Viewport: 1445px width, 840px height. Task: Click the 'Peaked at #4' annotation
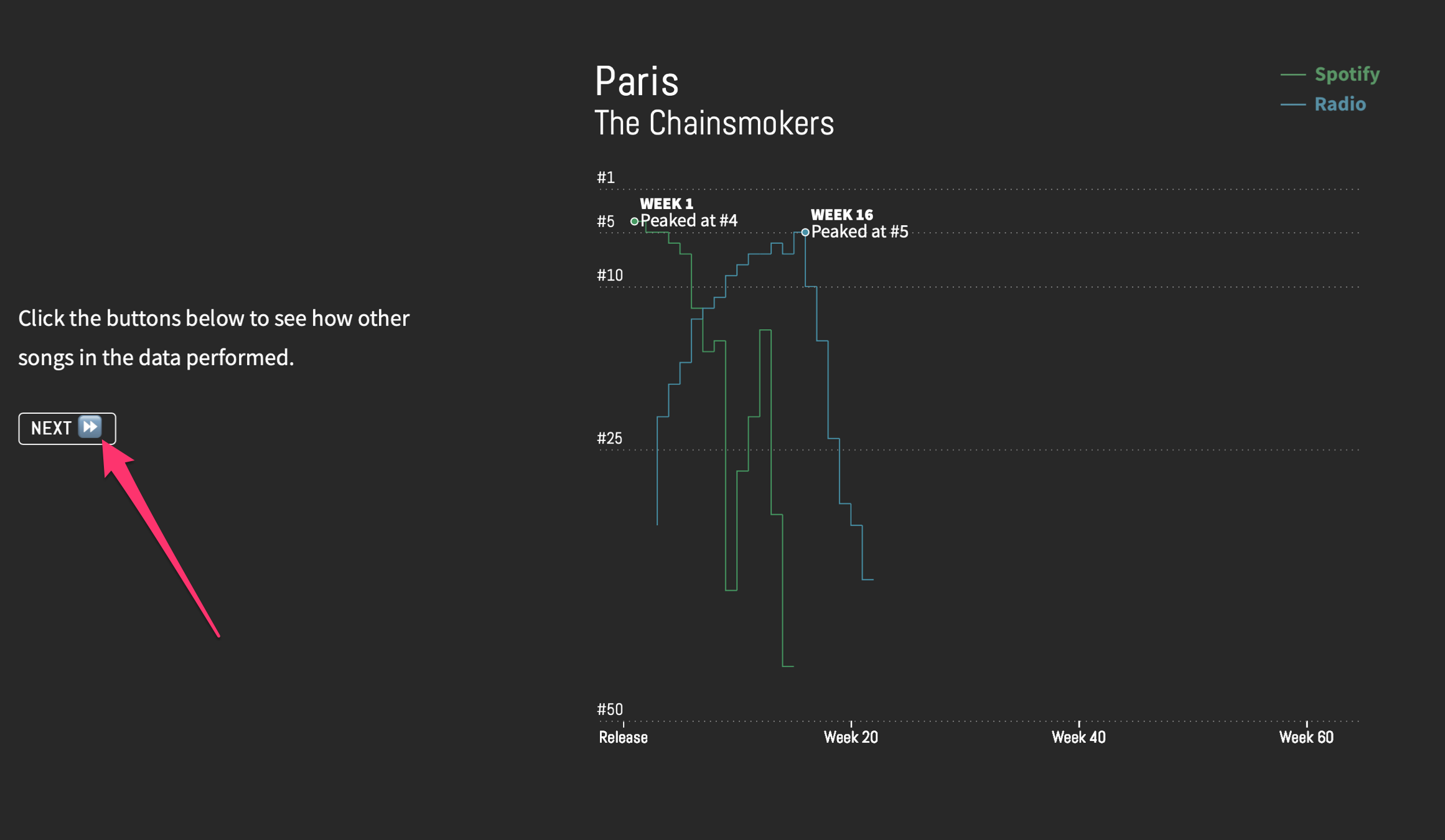[689, 221]
